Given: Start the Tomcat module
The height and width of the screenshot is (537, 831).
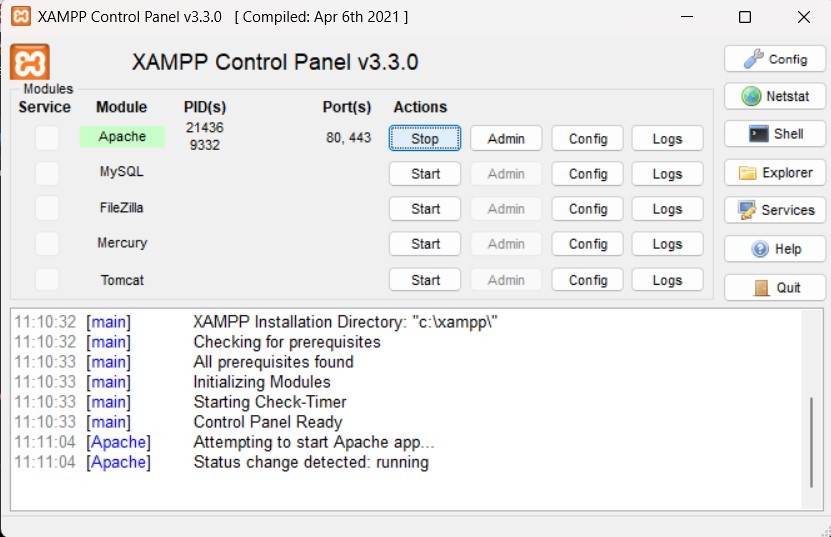Looking at the screenshot, I should pos(425,280).
